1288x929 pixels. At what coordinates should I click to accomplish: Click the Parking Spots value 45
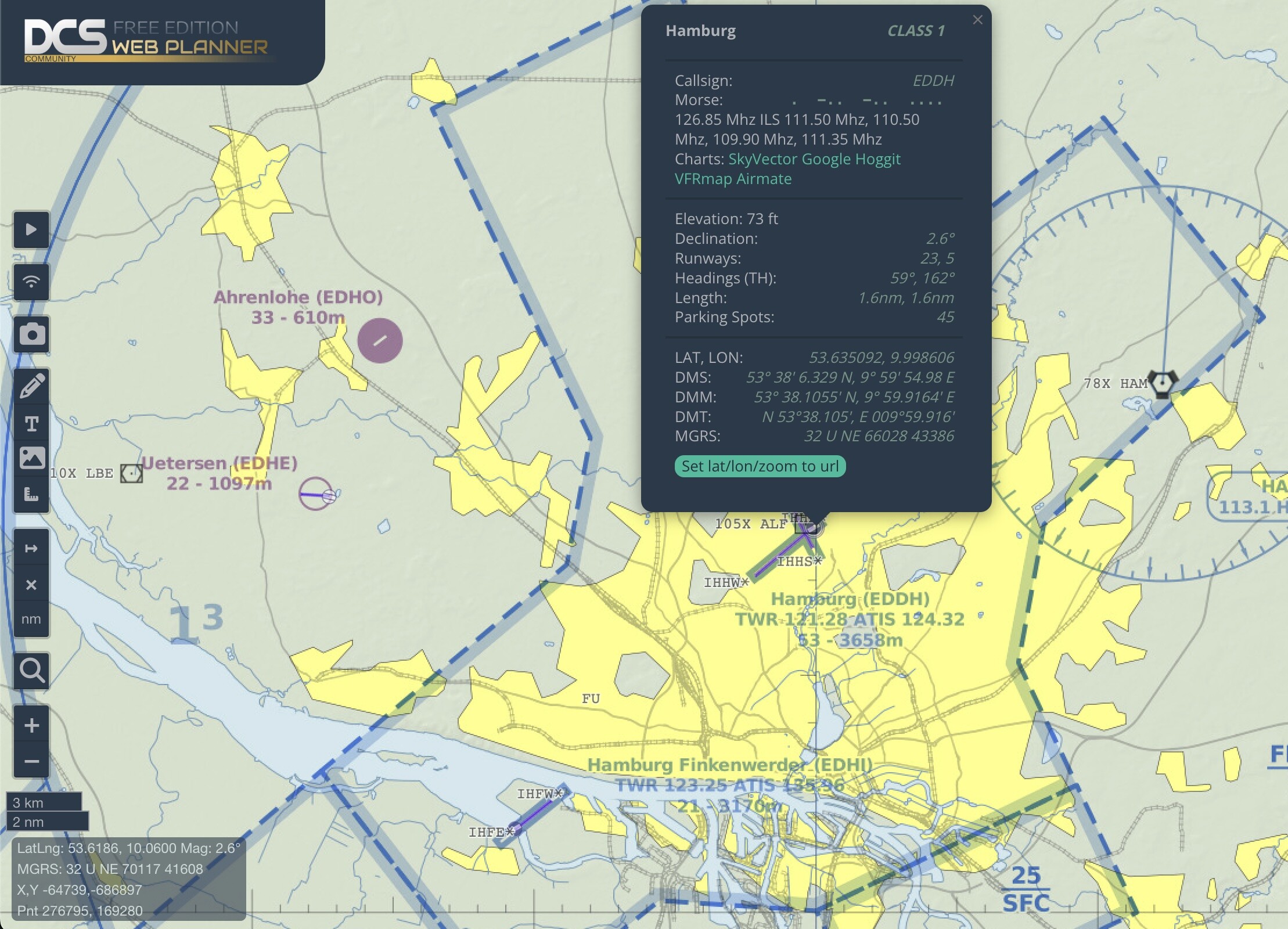pyautogui.click(x=945, y=317)
